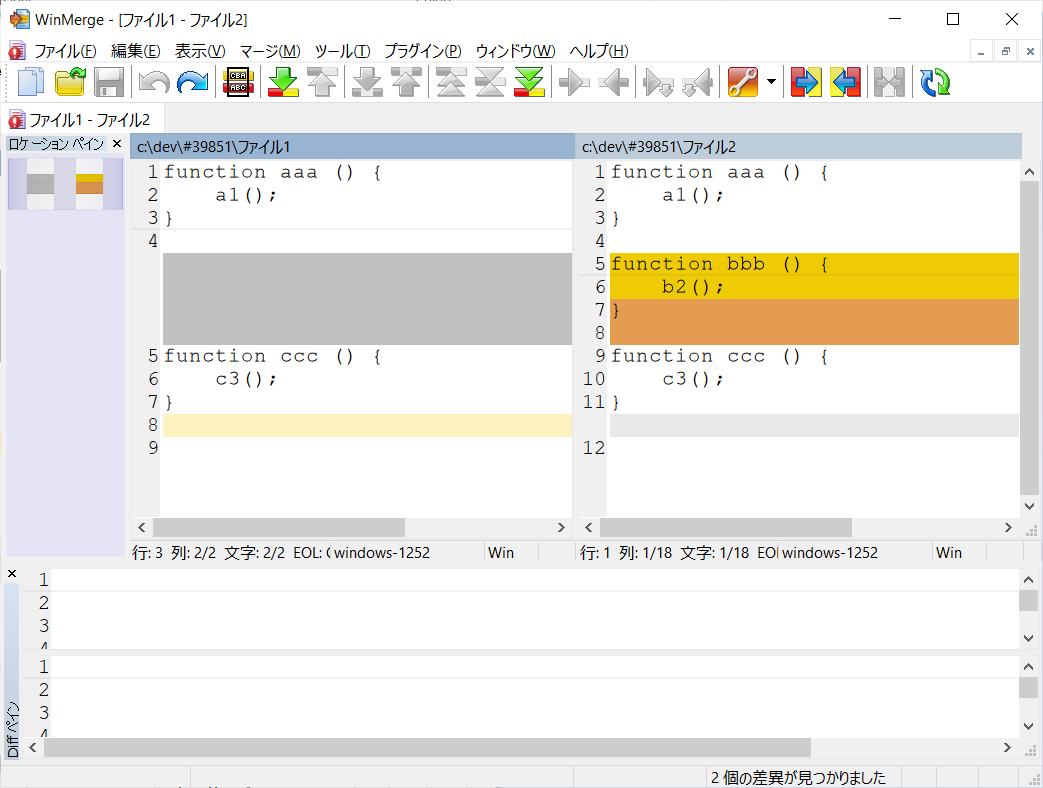Click the location pane difference map thumbnail

[x=65, y=185]
